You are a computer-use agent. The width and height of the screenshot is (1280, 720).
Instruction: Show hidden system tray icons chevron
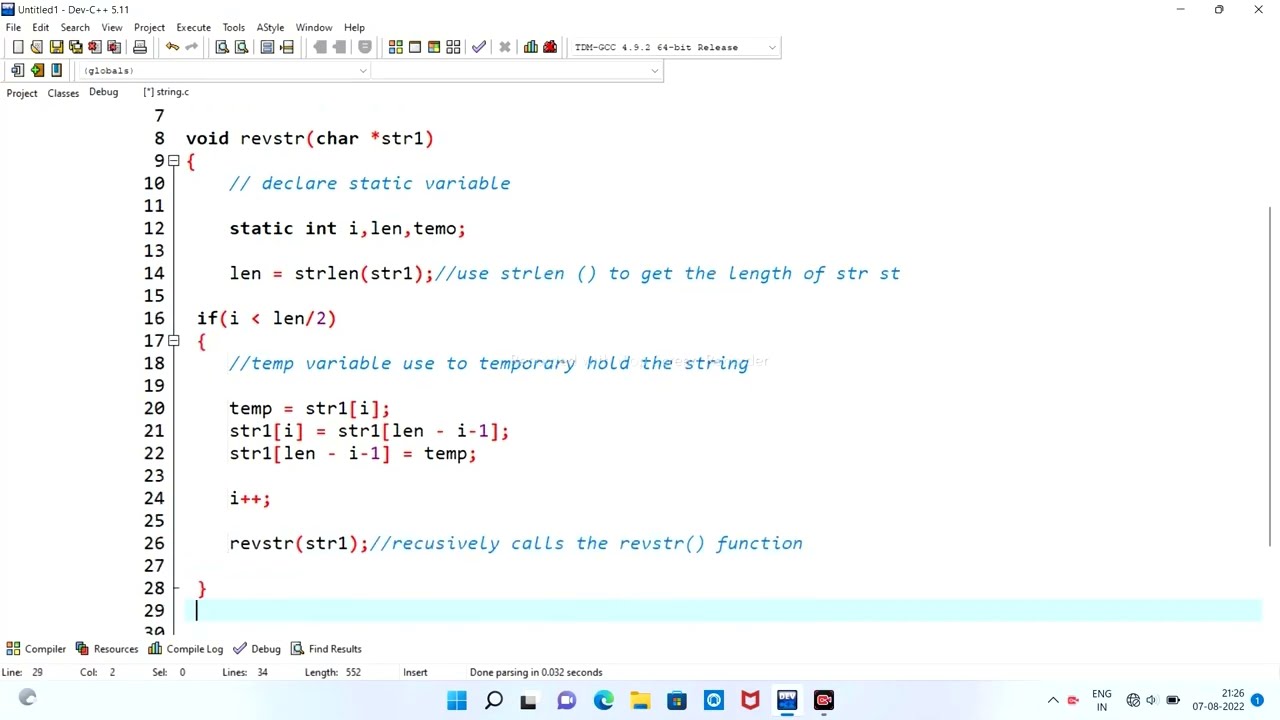click(1053, 700)
